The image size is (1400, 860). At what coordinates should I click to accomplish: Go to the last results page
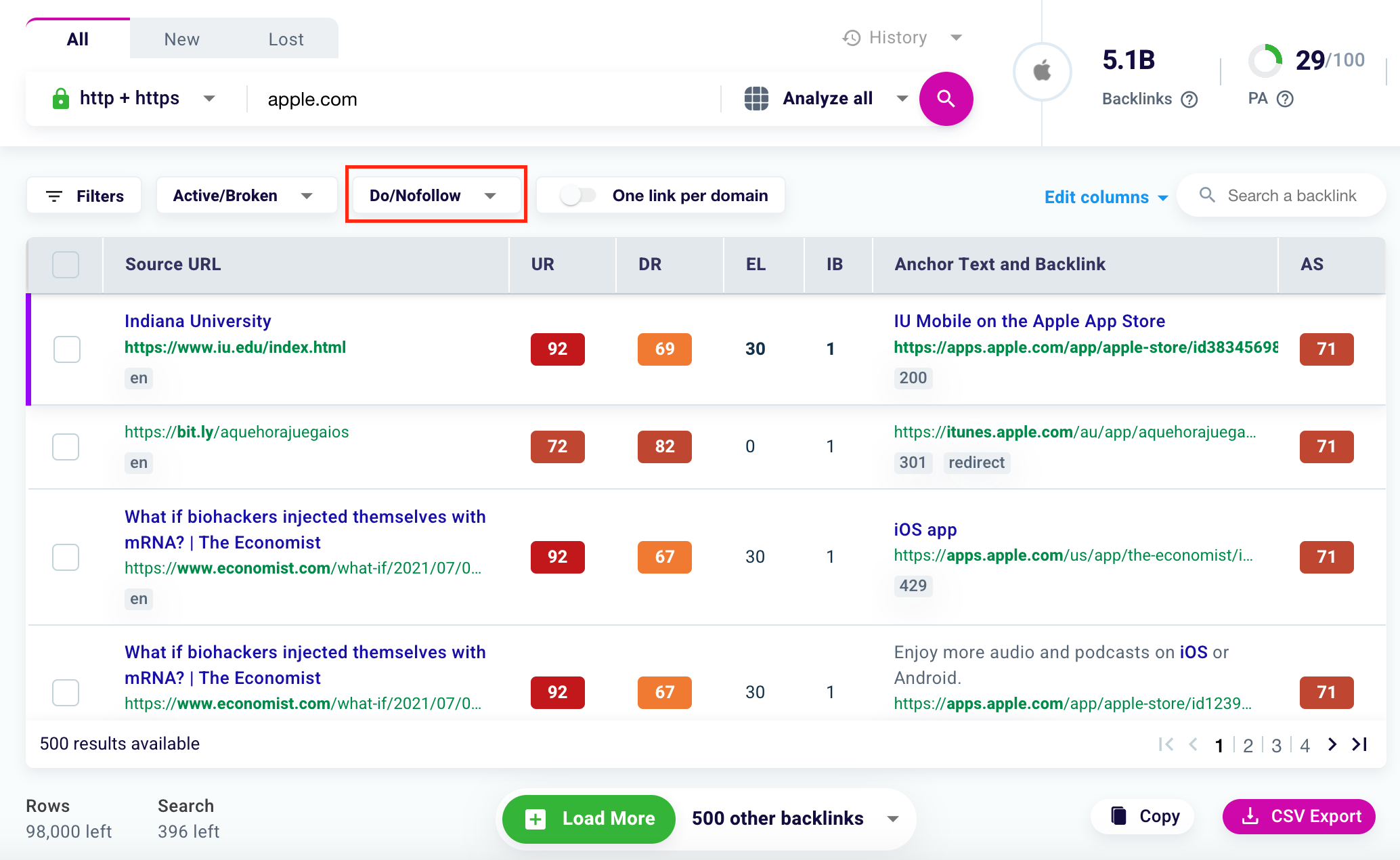1359,744
